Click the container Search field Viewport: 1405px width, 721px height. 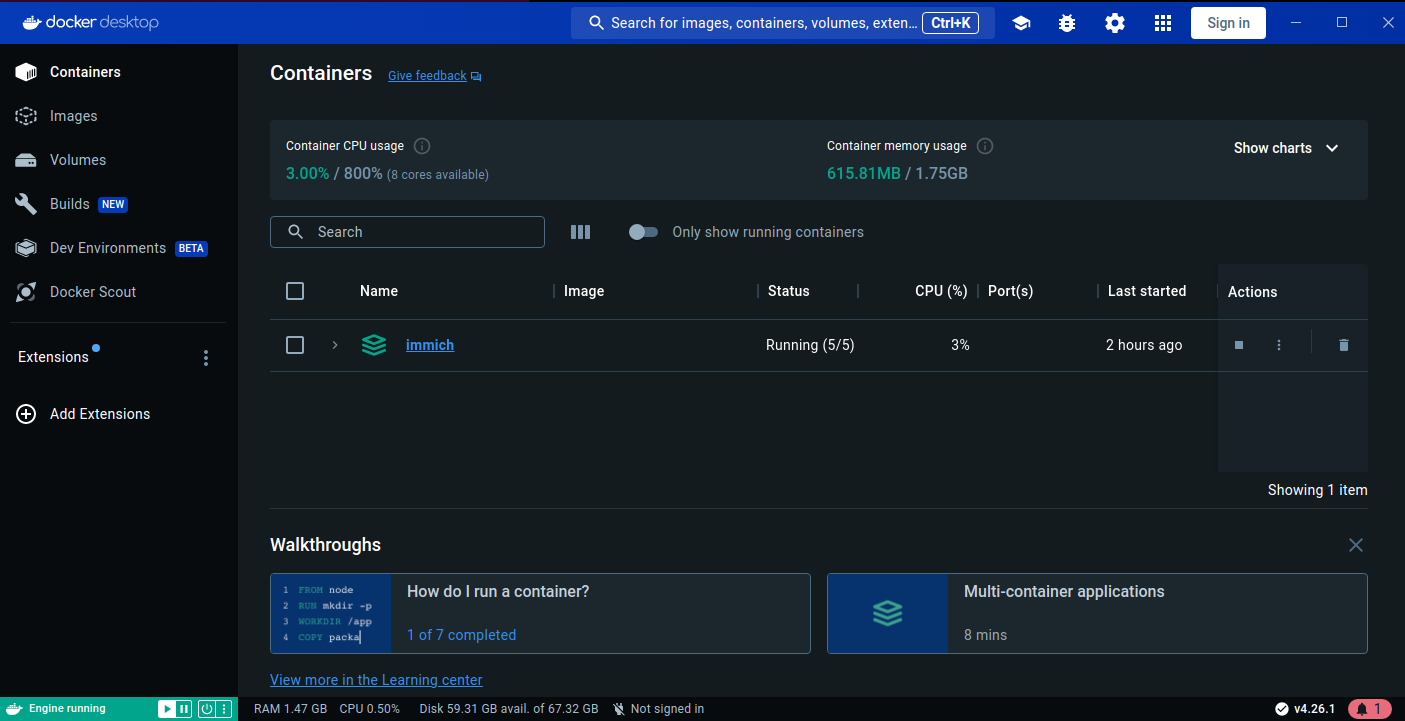[407, 231]
